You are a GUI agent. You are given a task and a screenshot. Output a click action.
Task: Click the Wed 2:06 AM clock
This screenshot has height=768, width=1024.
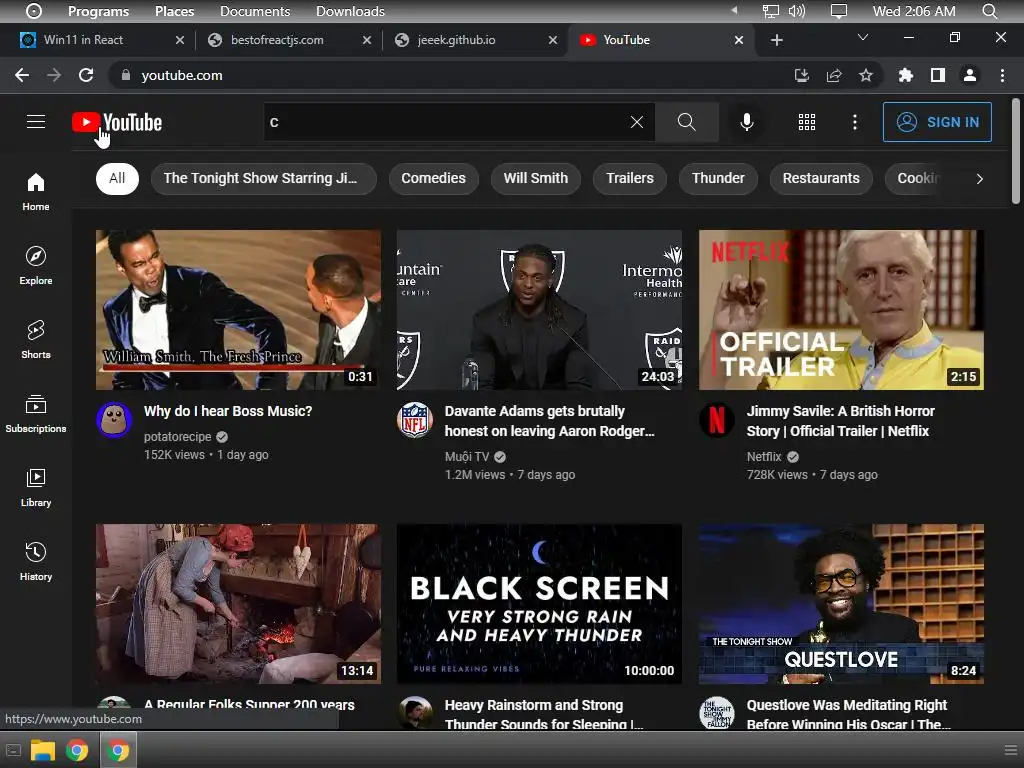[914, 11]
